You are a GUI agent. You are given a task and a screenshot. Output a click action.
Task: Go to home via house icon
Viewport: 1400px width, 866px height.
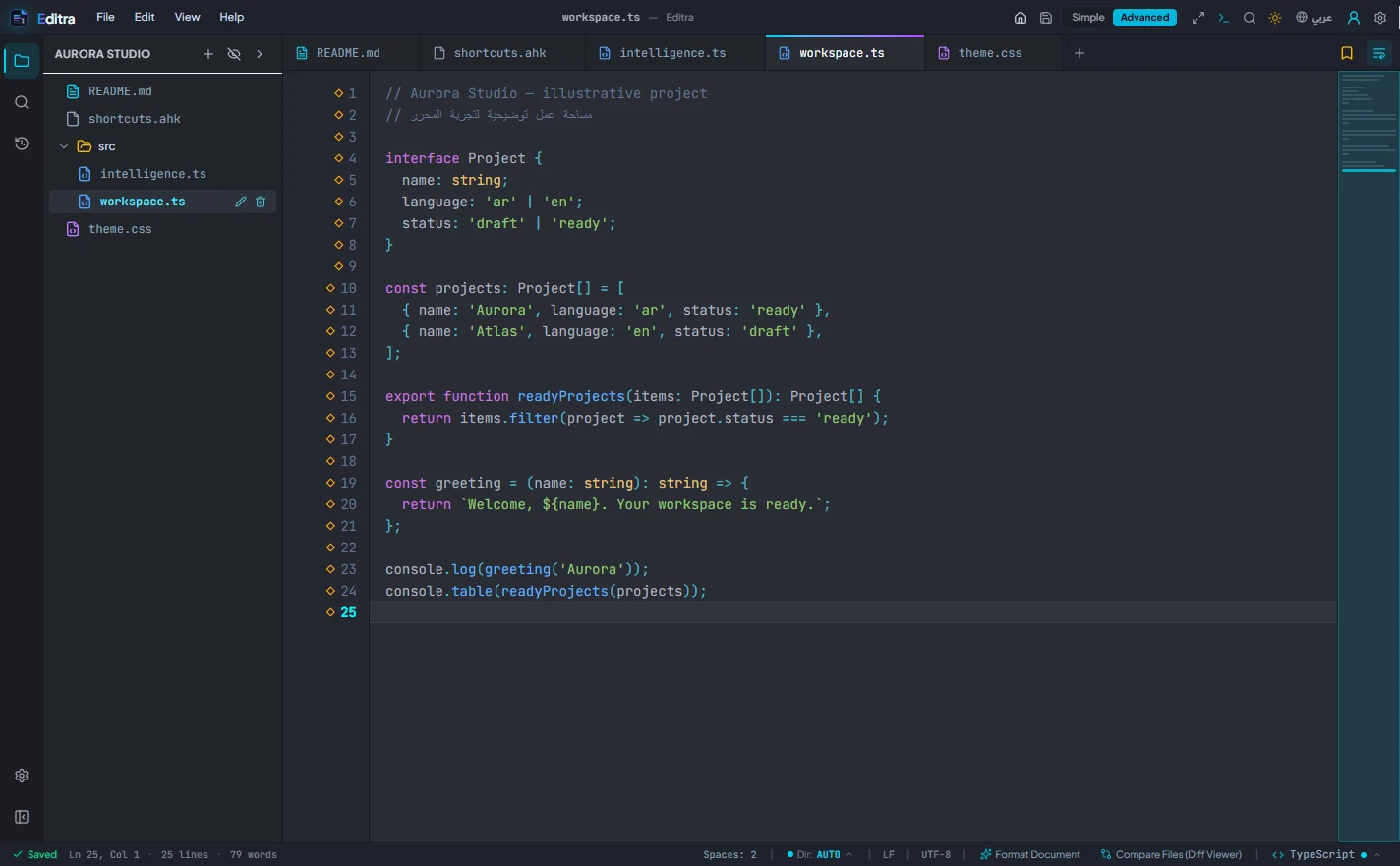click(x=1021, y=18)
